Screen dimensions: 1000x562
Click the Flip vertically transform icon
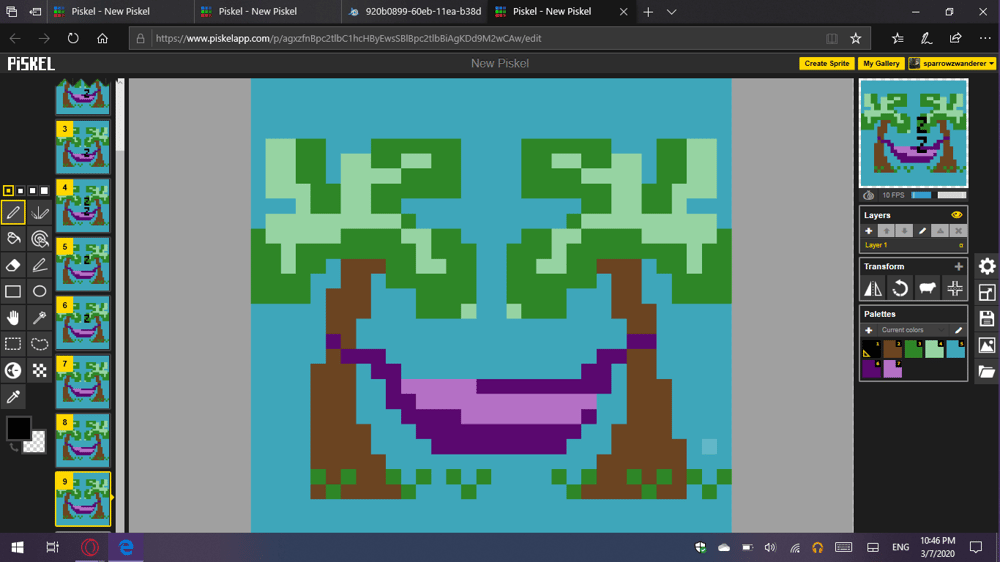point(873,288)
